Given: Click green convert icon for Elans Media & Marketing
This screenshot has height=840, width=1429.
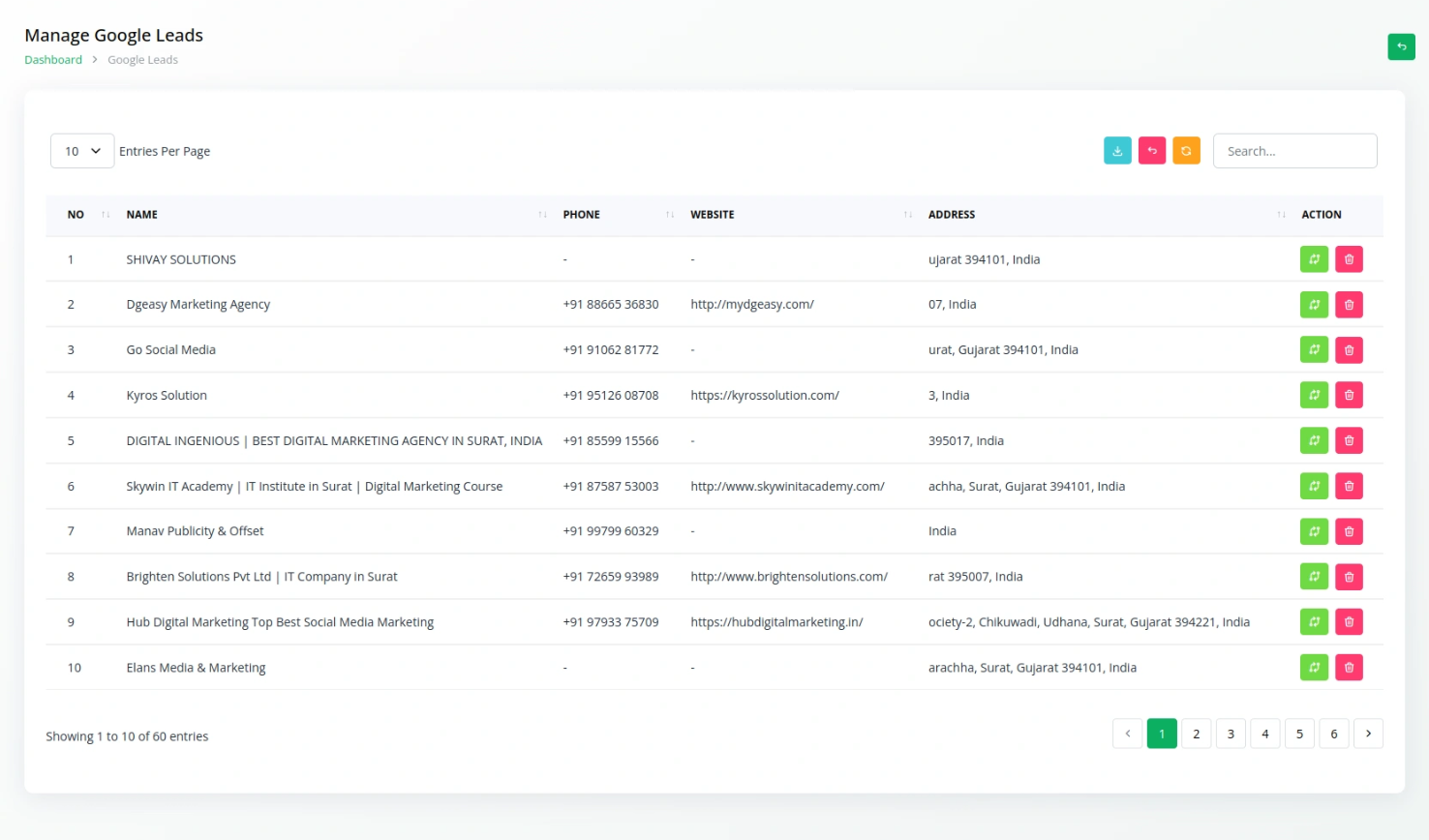Looking at the screenshot, I should coord(1314,667).
